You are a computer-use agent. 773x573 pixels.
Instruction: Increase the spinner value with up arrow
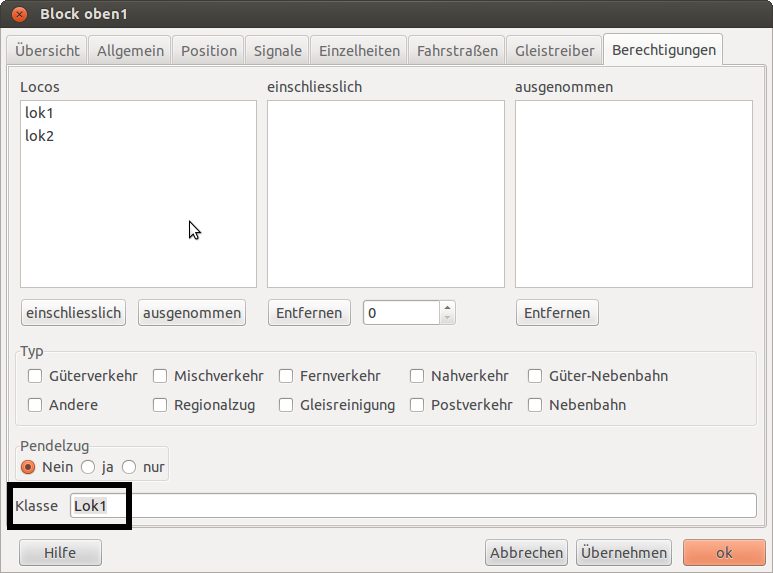click(x=447, y=307)
